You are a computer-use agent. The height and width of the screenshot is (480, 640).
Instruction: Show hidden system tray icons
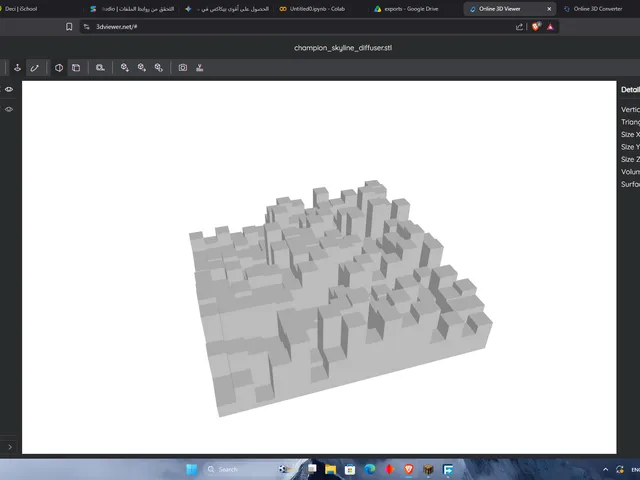605,469
